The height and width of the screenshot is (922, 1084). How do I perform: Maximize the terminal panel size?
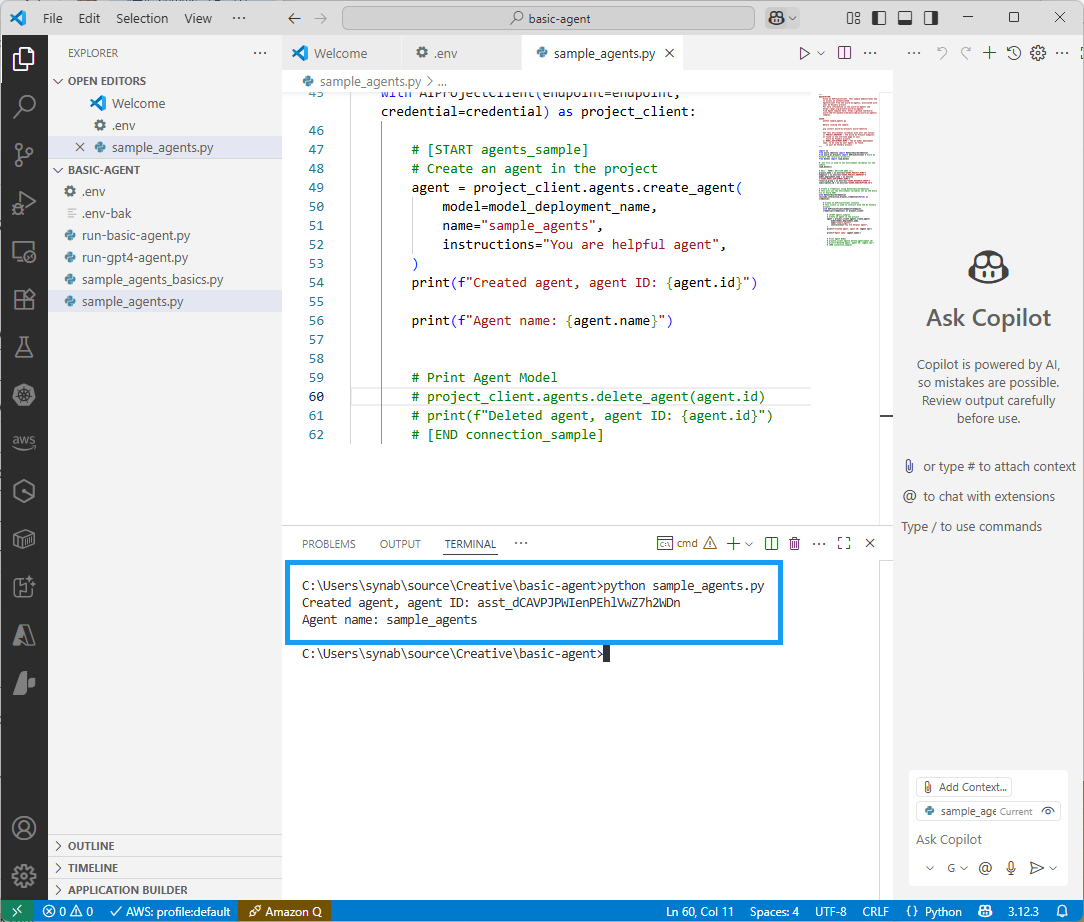pyautogui.click(x=844, y=543)
